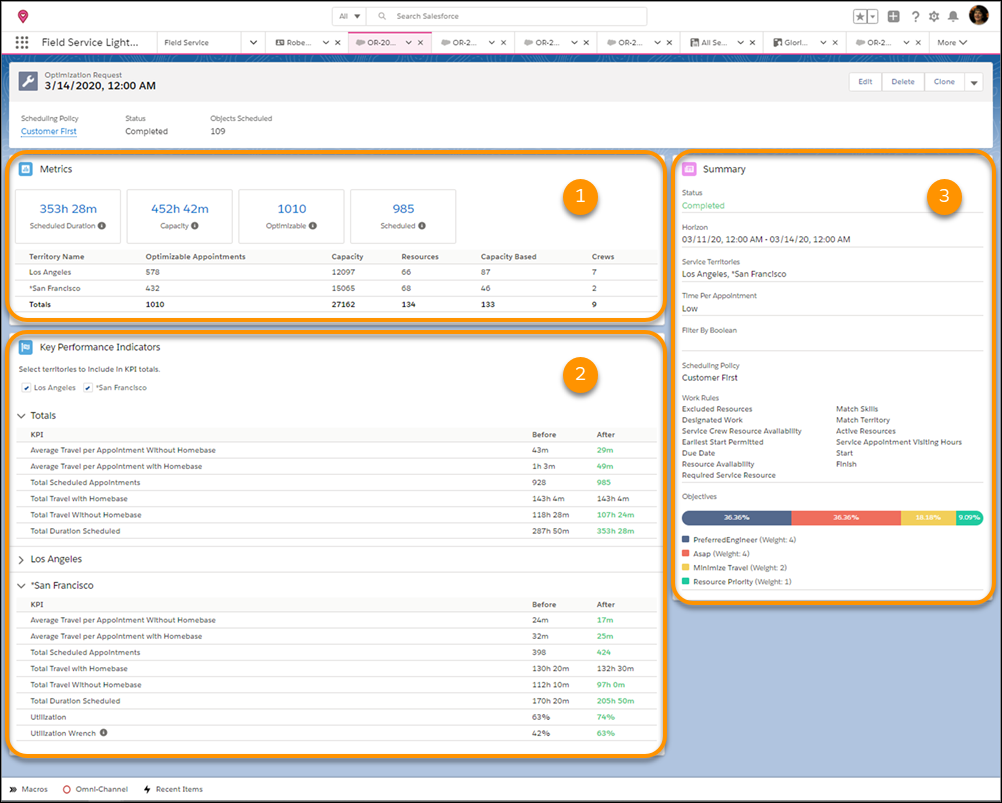Open the user profile avatar
The height and width of the screenshot is (803, 1002).
(978, 15)
